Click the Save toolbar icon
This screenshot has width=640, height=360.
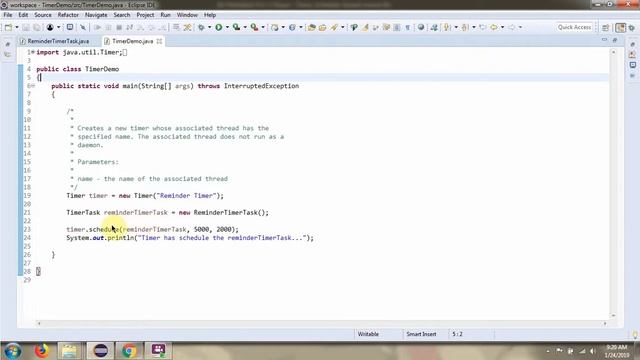[x=26, y=27]
